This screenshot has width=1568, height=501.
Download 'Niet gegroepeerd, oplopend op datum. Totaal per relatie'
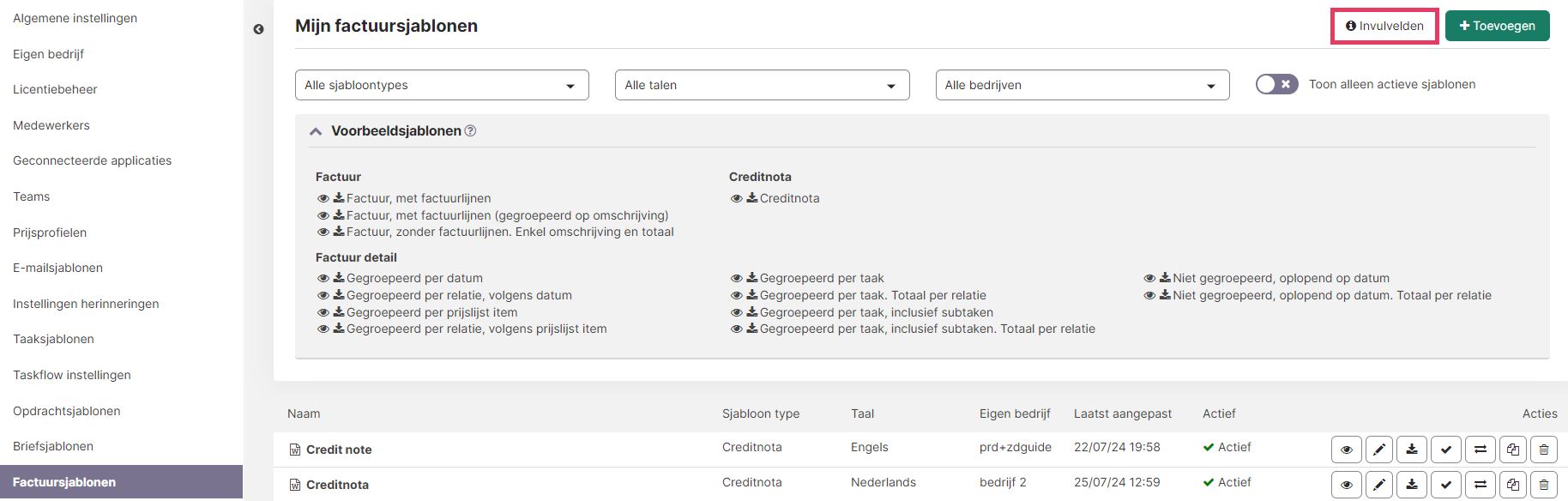(1165, 295)
